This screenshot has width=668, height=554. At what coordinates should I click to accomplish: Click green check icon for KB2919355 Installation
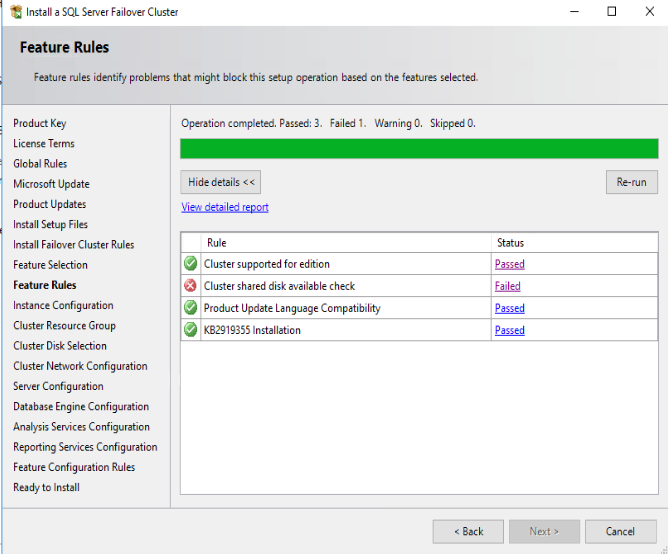coord(190,330)
